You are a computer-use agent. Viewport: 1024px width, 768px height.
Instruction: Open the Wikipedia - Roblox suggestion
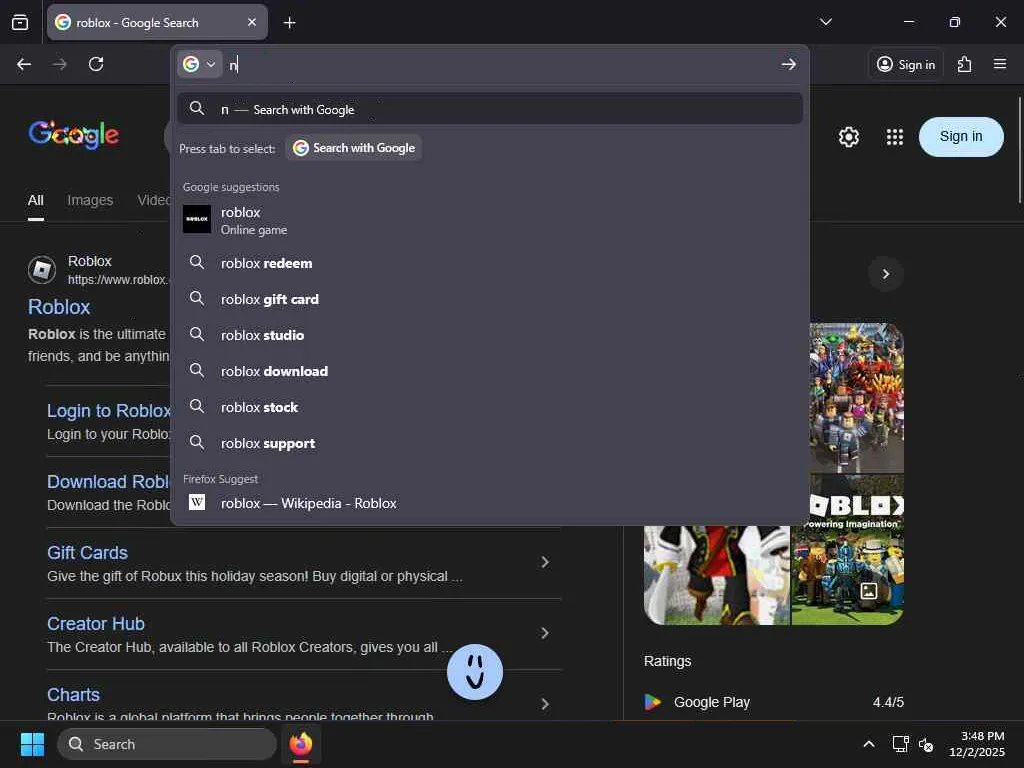(490, 503)
